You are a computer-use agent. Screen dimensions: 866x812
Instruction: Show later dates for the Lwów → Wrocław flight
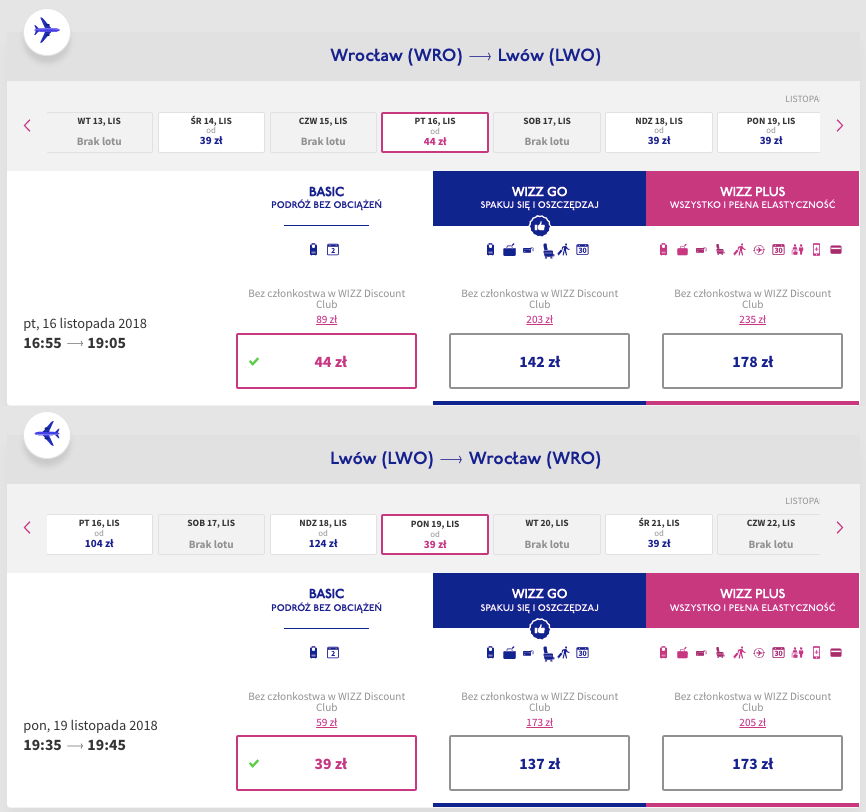point(839,528)
